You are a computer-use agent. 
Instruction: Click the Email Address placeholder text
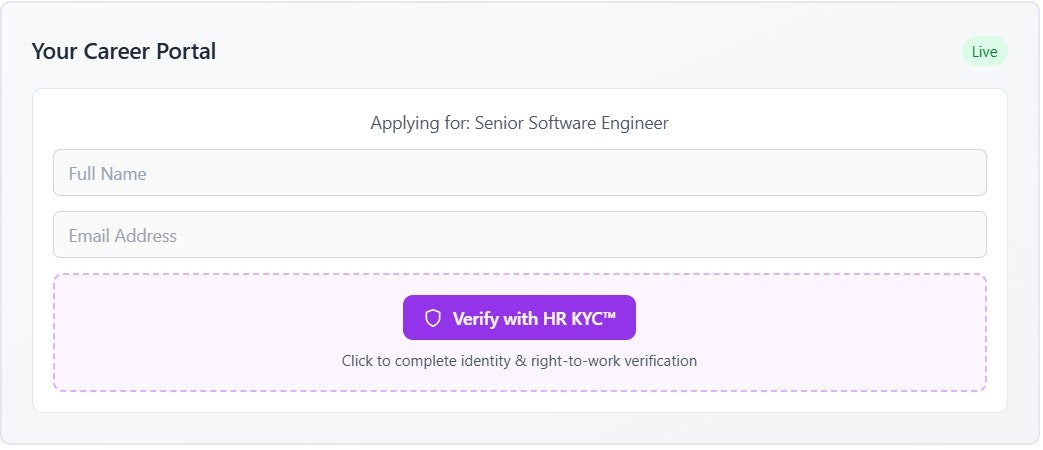122,236
